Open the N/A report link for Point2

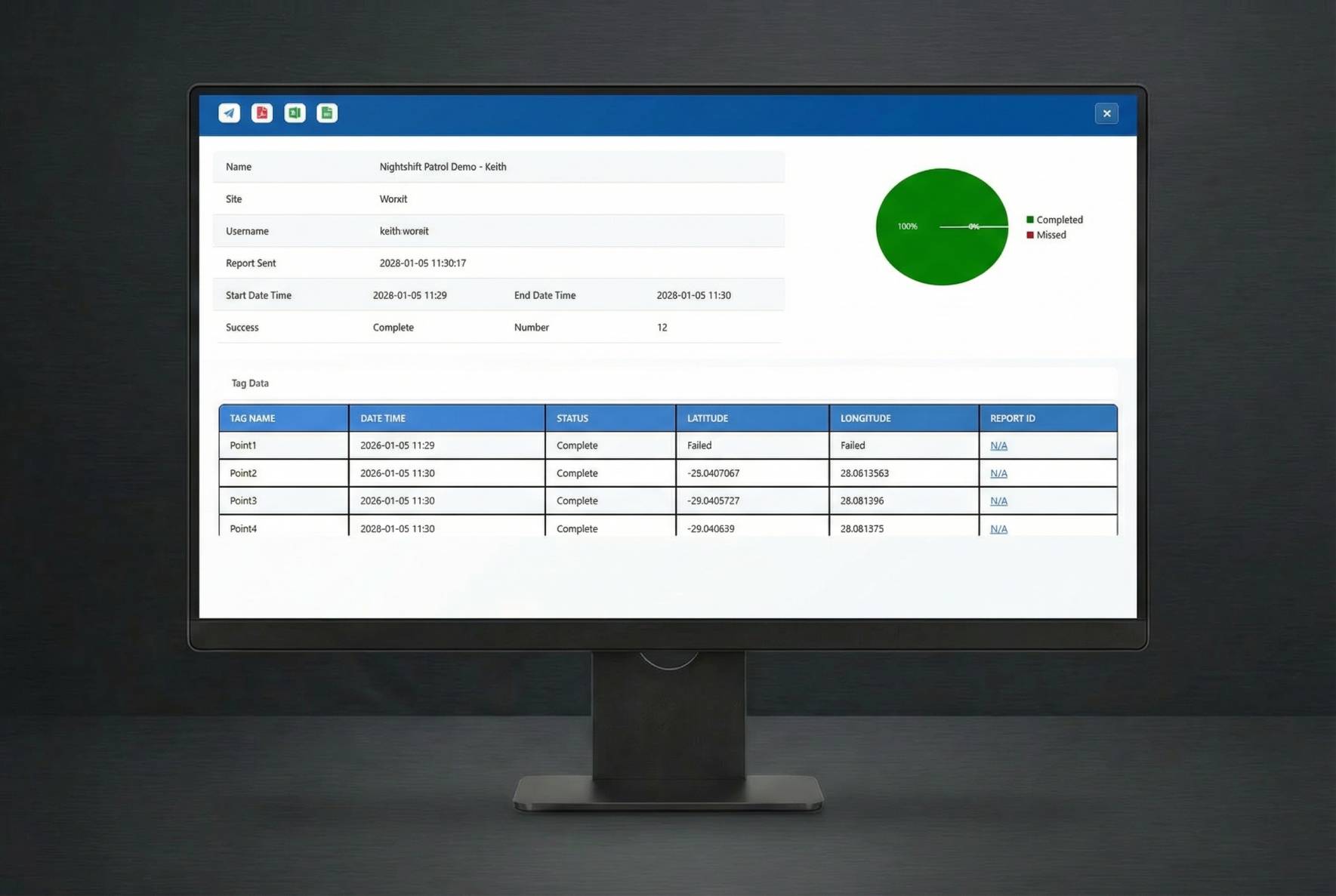[x=998, y=473]
